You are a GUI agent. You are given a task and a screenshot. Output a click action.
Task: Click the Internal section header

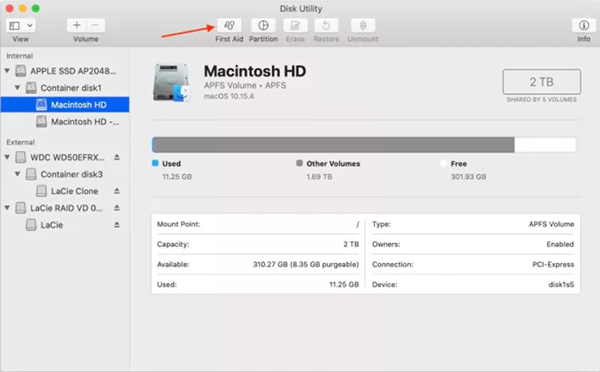[x=20, y=56]
